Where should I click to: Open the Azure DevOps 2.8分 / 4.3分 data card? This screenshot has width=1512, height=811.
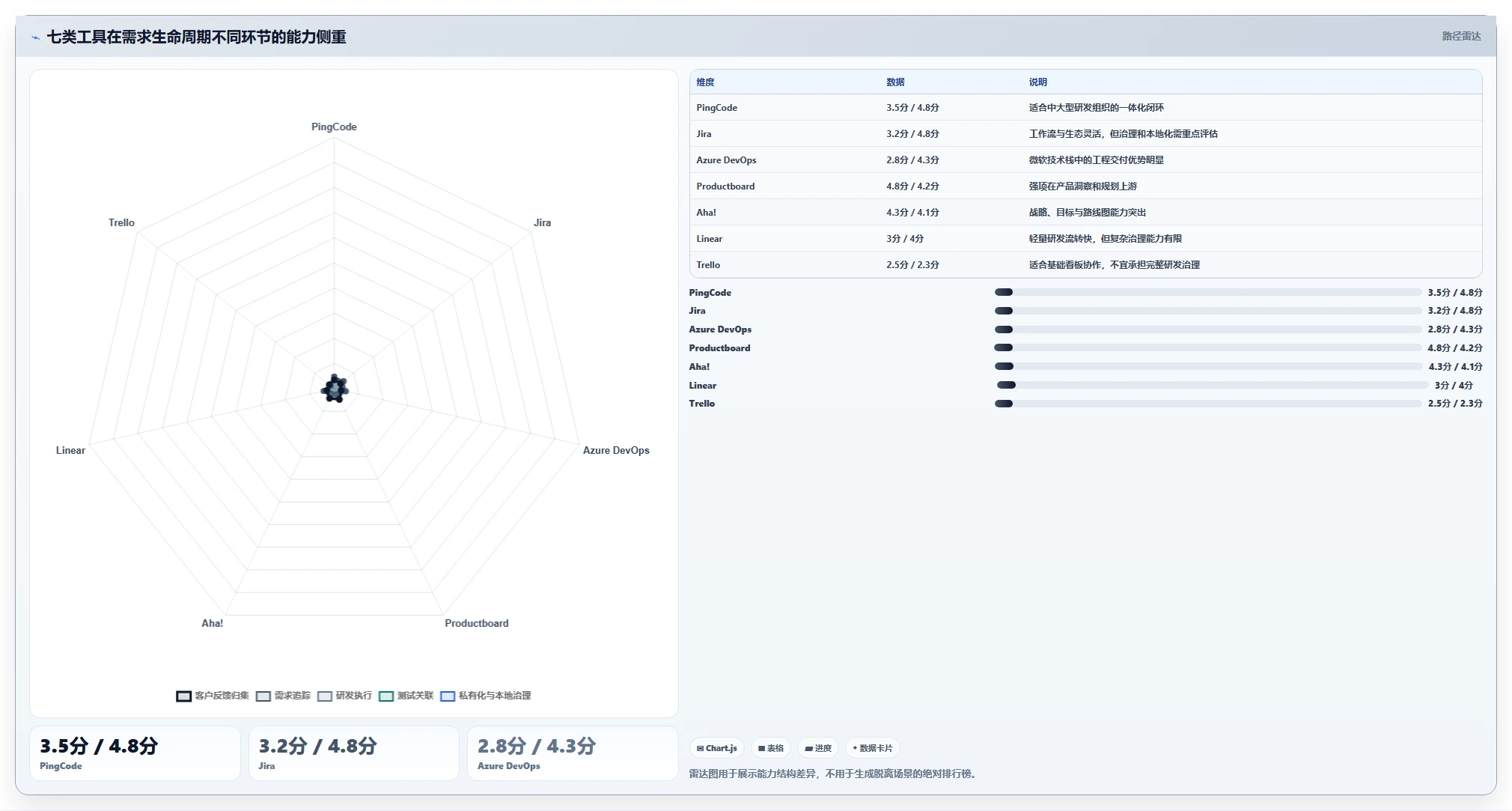tap(573, 753)
